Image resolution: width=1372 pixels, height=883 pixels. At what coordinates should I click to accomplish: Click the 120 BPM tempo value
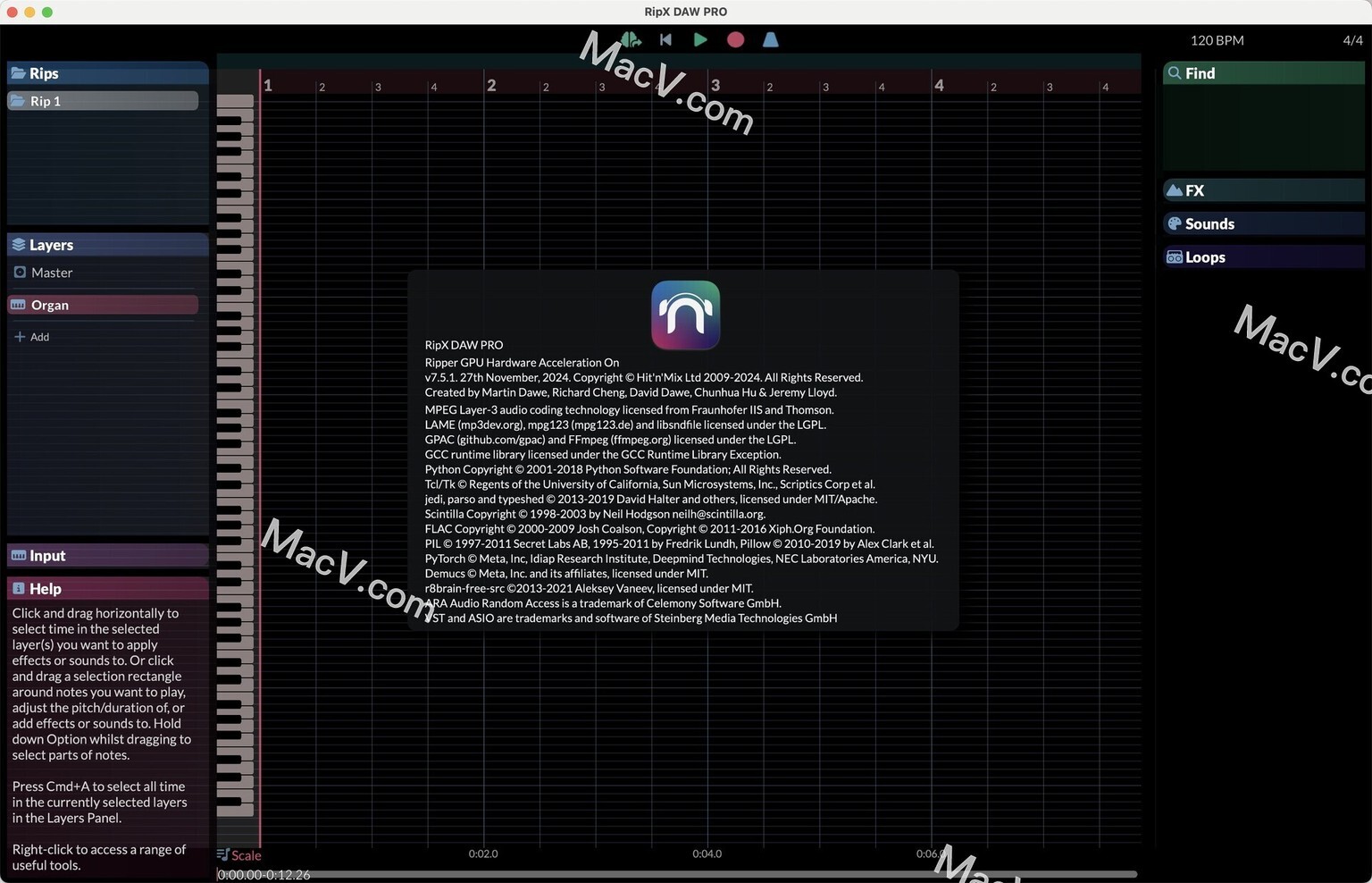1217,40
